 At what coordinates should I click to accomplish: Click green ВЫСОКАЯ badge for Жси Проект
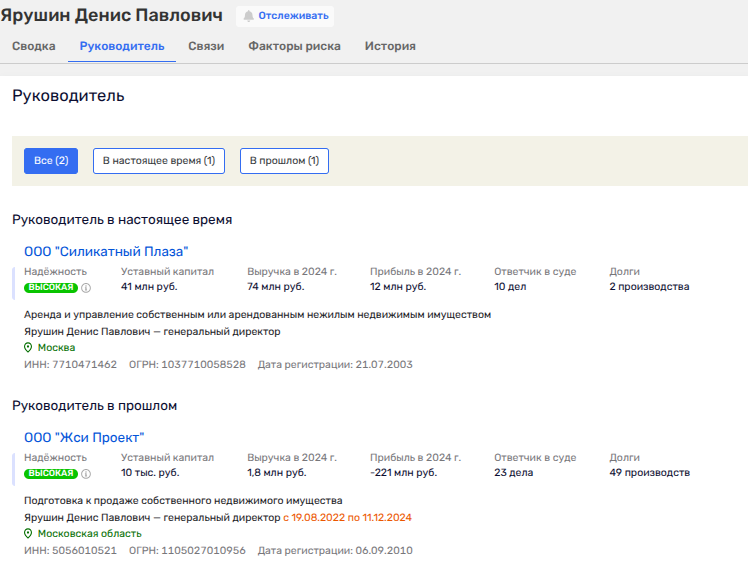click(52, 474)
